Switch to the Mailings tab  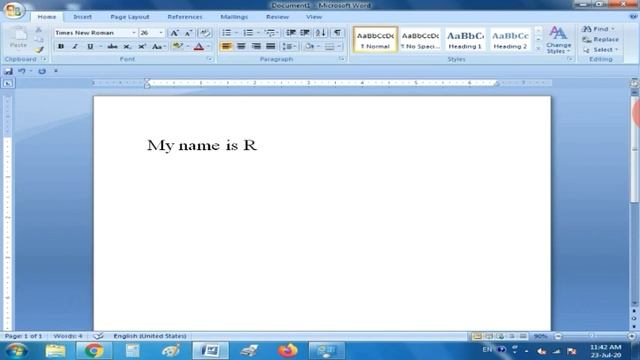coord(234,17)
